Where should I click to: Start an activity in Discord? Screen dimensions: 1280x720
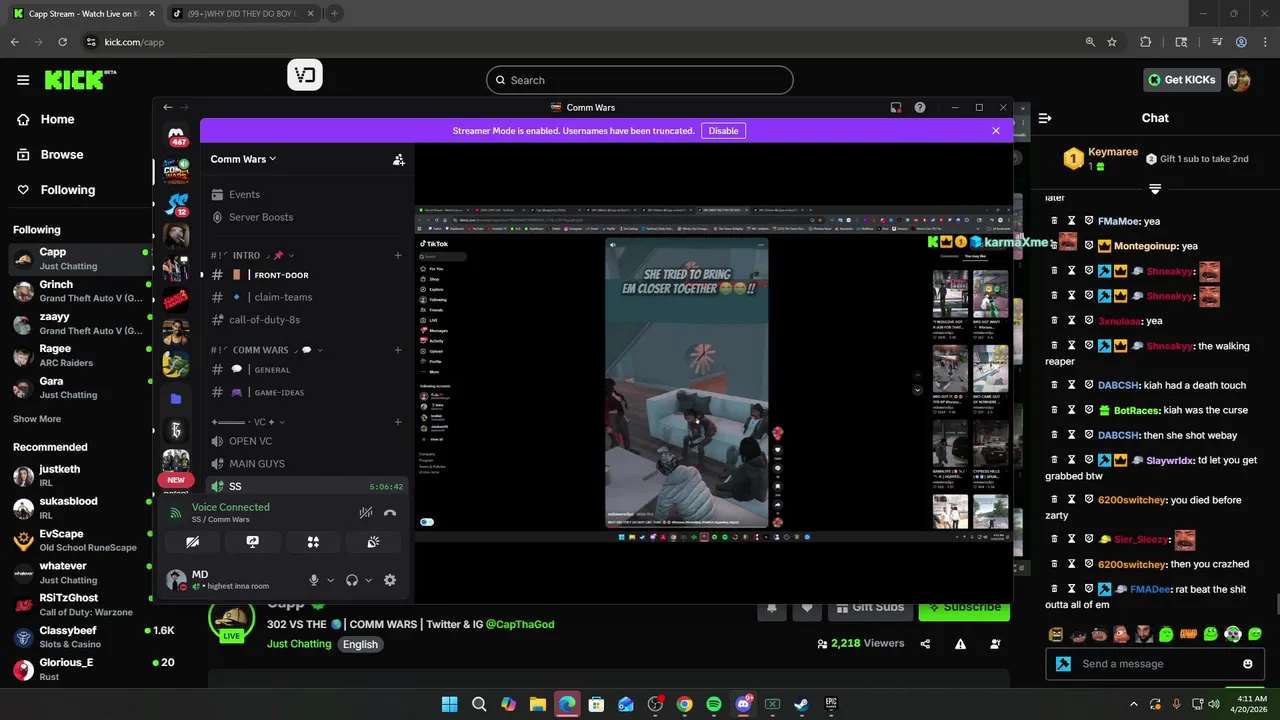pyautogui.click(x=313, y=542)
